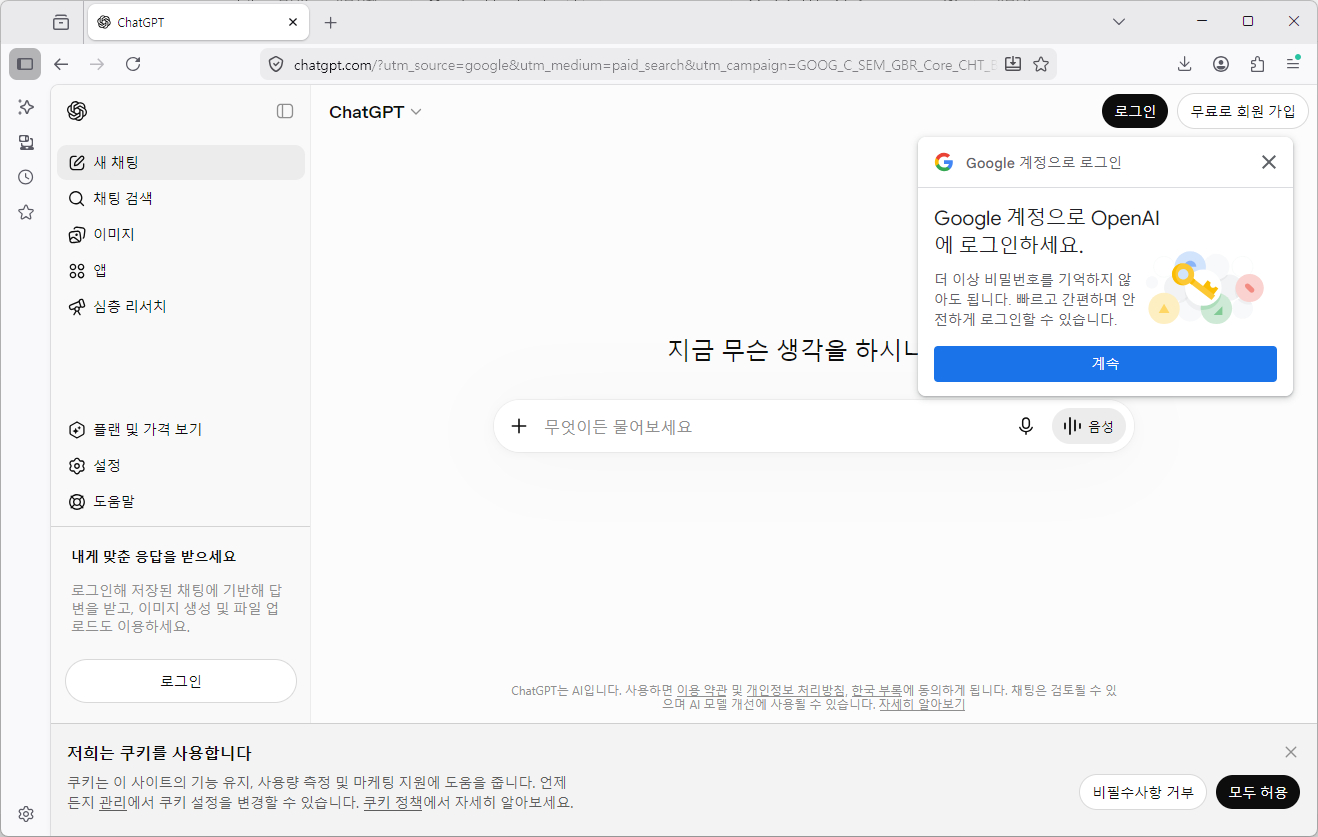
Task: Open 설정 in ChatGPT sidebar
Action: click(181, 465)
